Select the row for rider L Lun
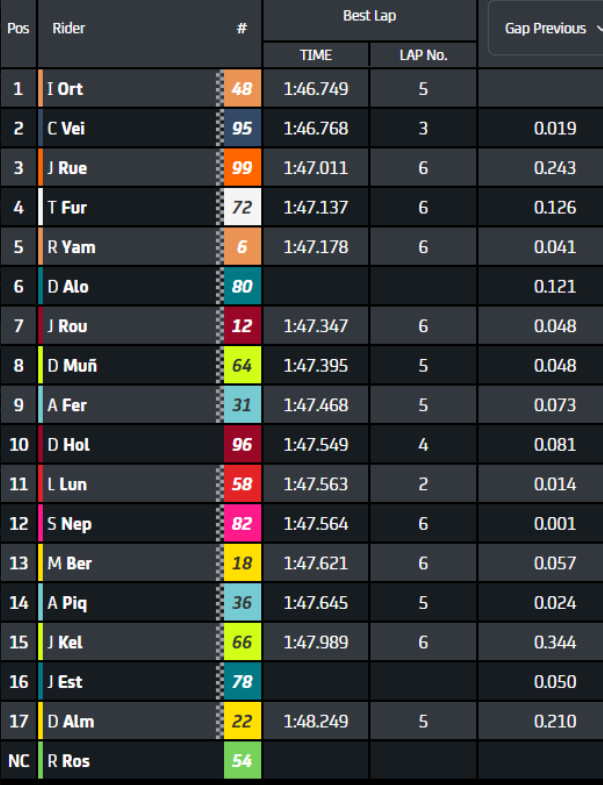This screenshot has width=603, height=785. tap(67, 485)
